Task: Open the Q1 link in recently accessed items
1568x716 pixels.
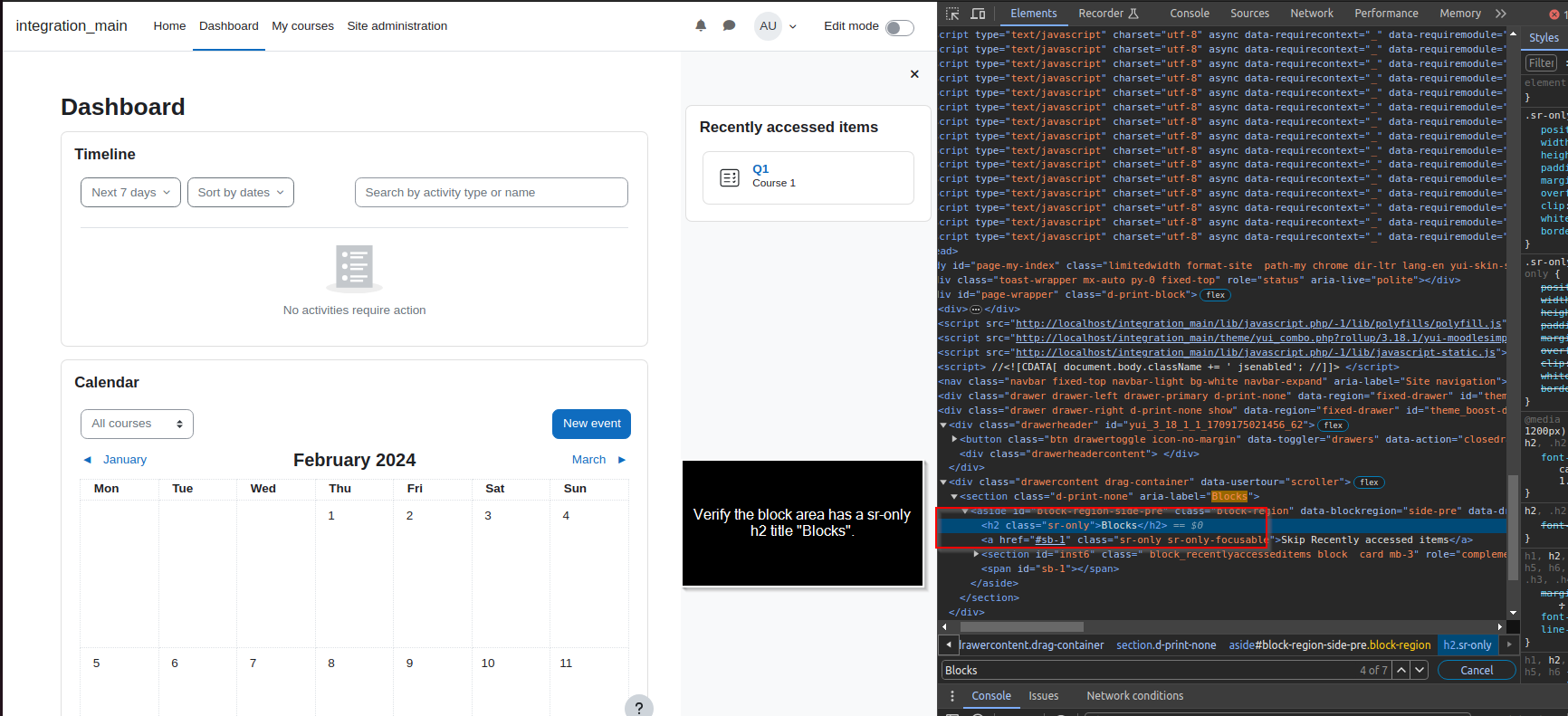Action: (760, 169)
